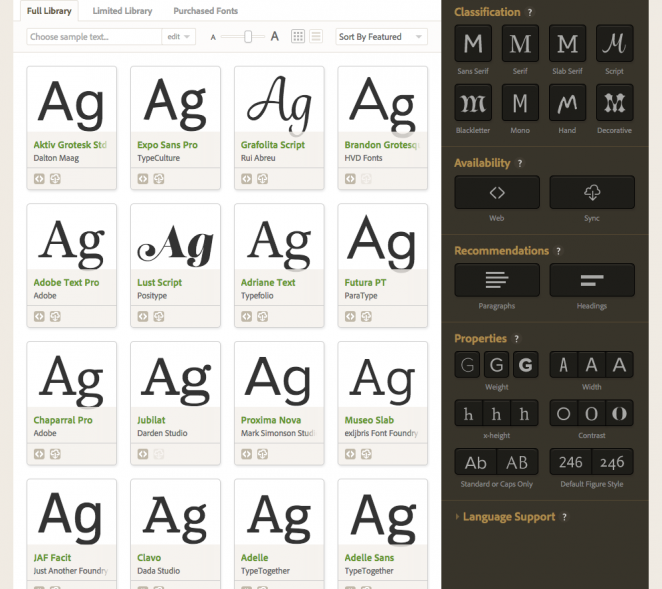Click the sample text input field
This screenshot has width=662, height=589.
pyautogui.click(x=94, y=37)
